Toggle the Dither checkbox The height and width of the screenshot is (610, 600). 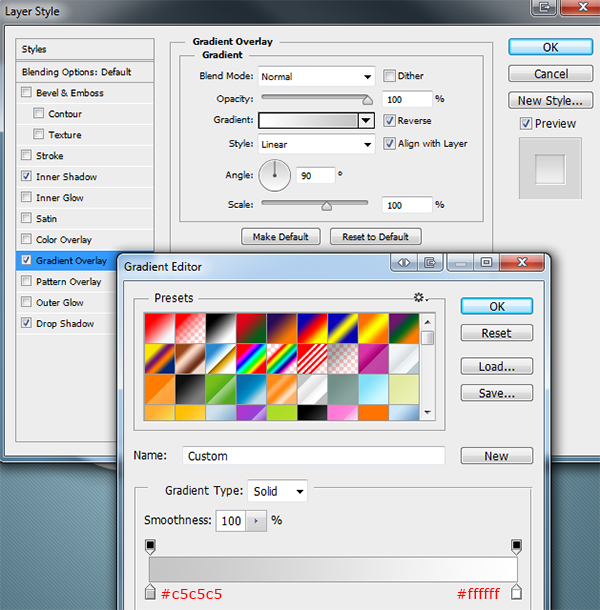(389, 75)
